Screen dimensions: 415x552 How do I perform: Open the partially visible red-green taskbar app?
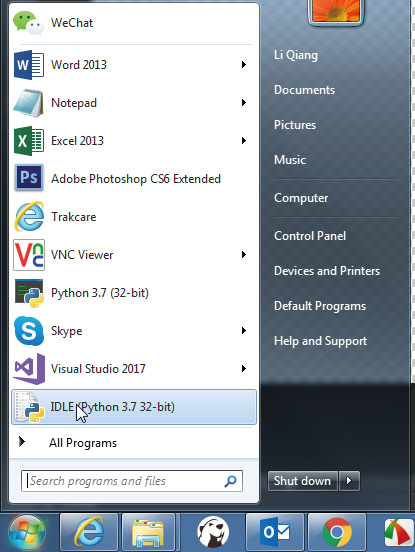tap(398, 532)
